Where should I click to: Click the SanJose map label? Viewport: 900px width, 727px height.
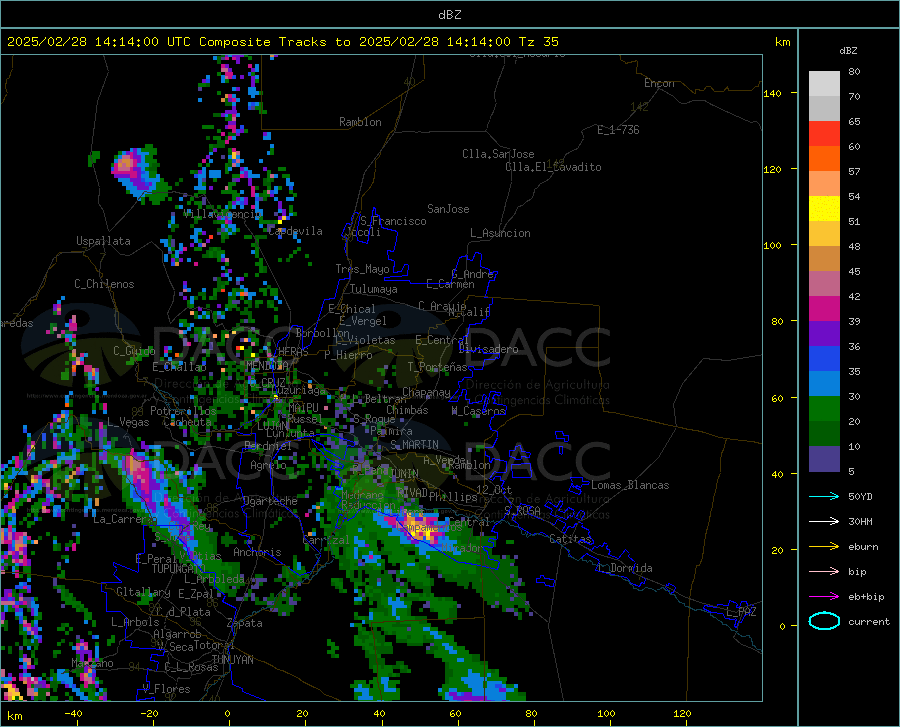tap(448, 209)
